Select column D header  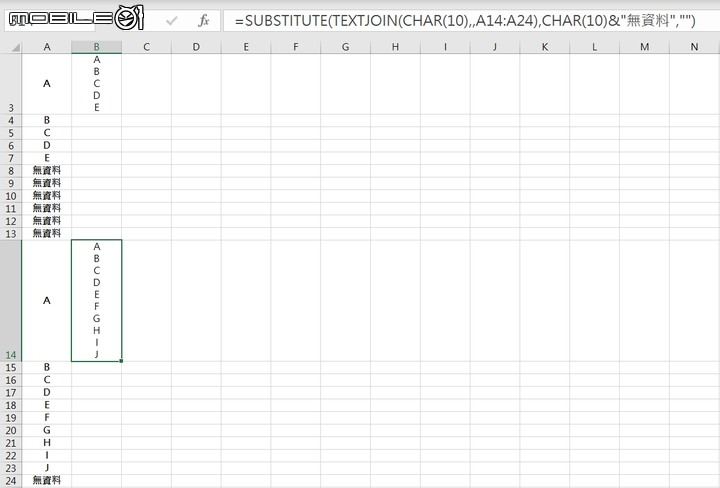point(196,47)
